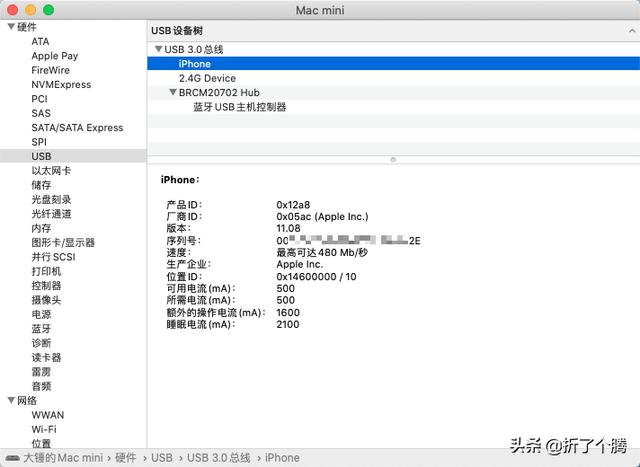
Task: Click the sort chevron in USB 设备树 header
Action: pyautogui.click(x=632, y=31)
